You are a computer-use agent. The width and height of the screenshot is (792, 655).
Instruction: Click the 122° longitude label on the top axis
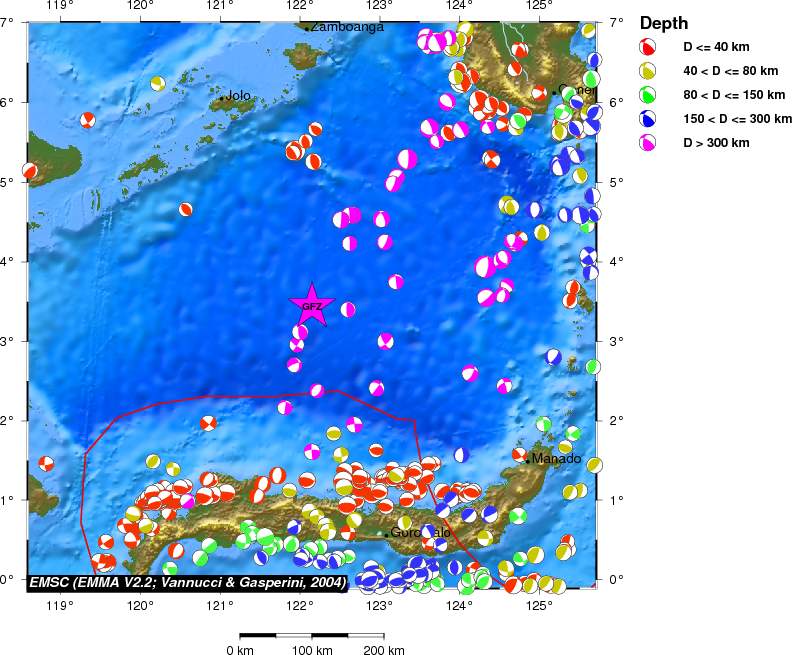pos(299,8)
